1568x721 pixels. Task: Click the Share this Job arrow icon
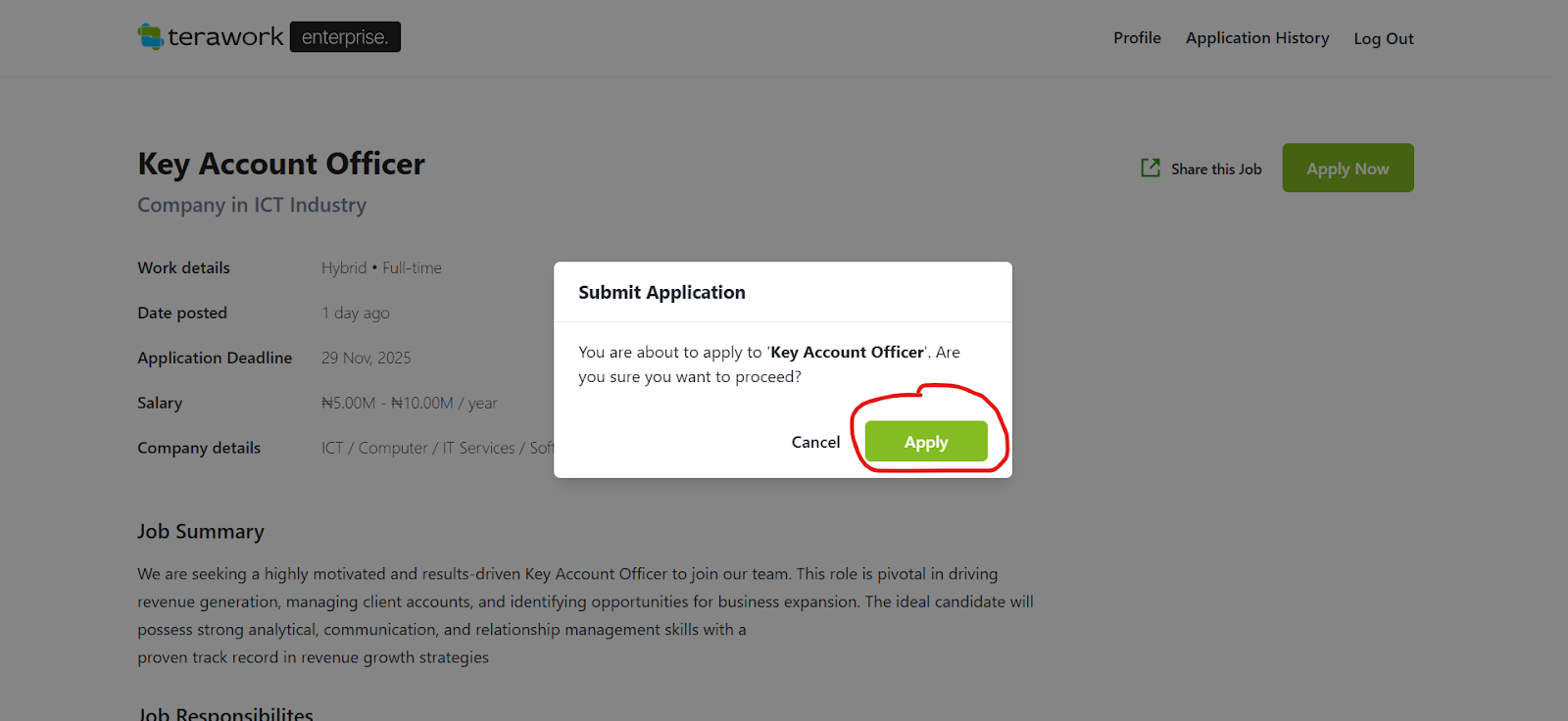pyautogui.click(x=1151, y=168)
